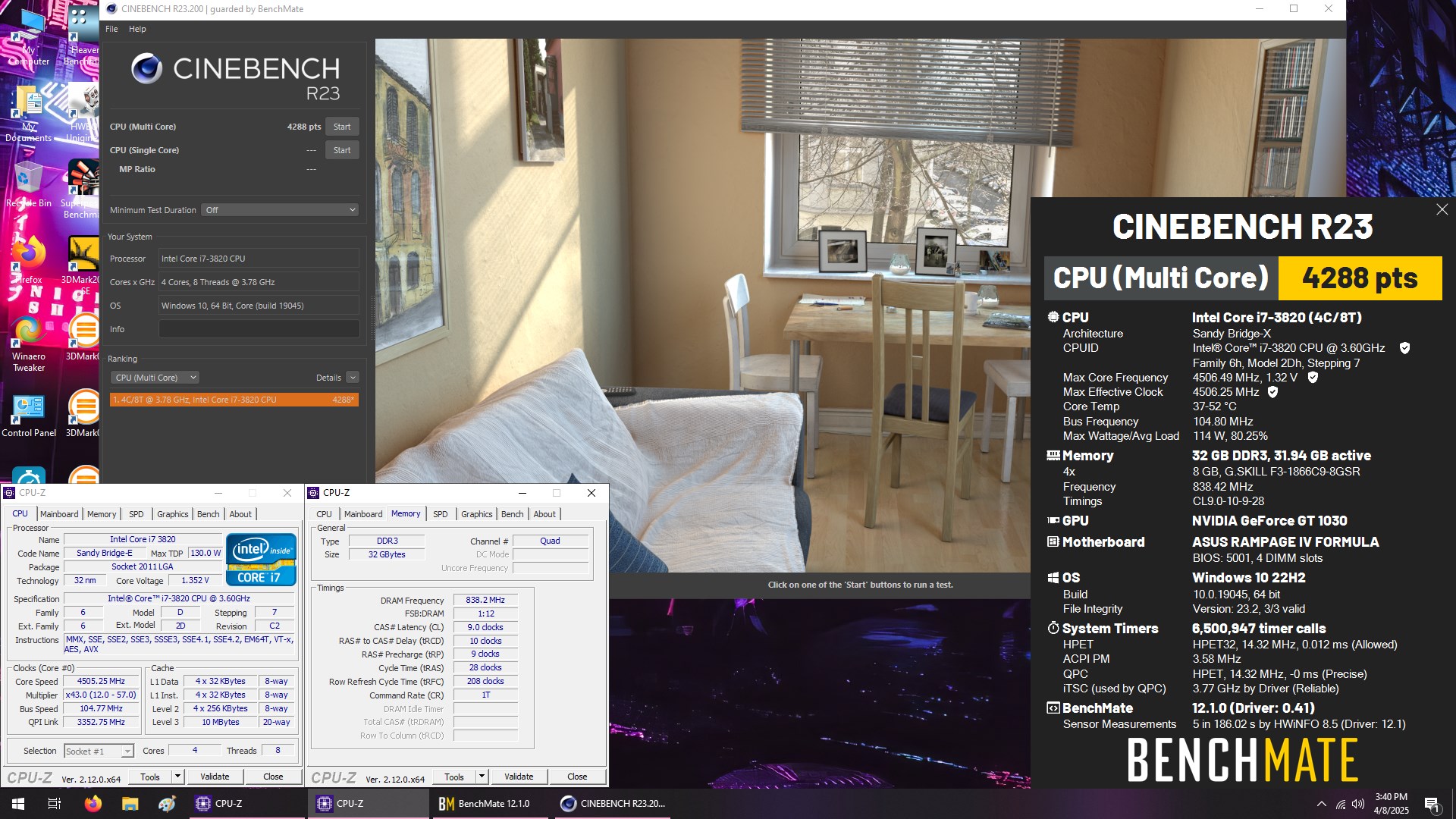Launch the 3DMark icon beside Winaero Tweaker

coord(83,338)
